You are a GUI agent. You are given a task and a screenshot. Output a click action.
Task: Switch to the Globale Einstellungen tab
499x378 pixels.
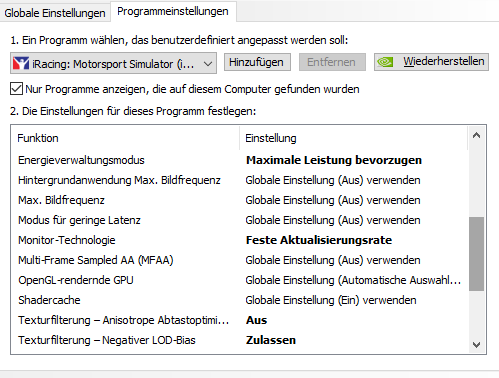point(55,13)
